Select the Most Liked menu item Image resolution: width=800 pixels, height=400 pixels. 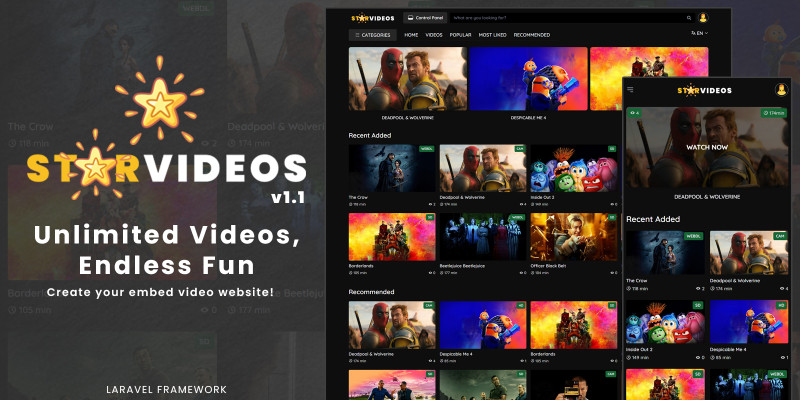point(492,35)
